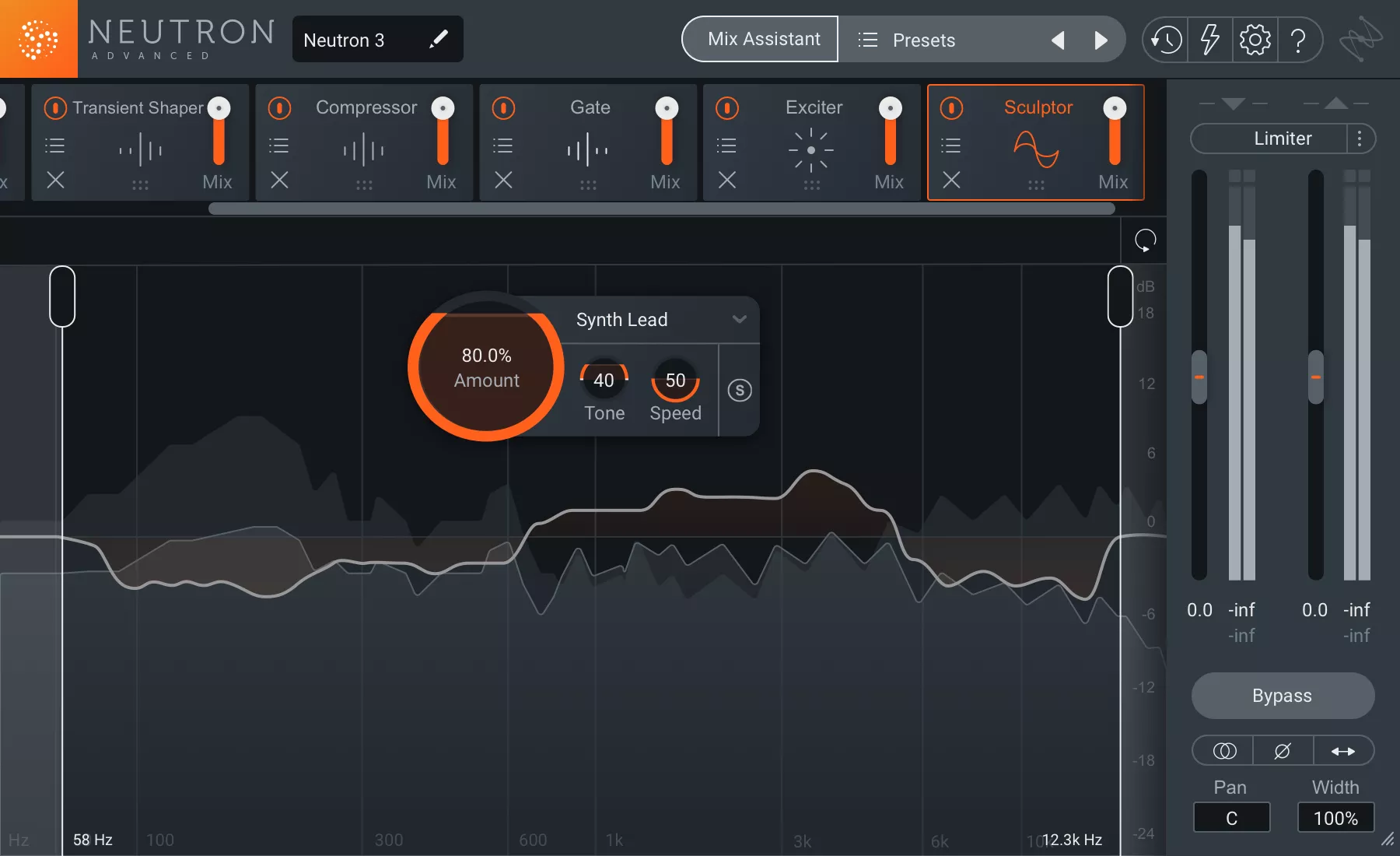The image size is (1400, 856).
Task: Click the Bypass button
Action: click(1282, 695)
